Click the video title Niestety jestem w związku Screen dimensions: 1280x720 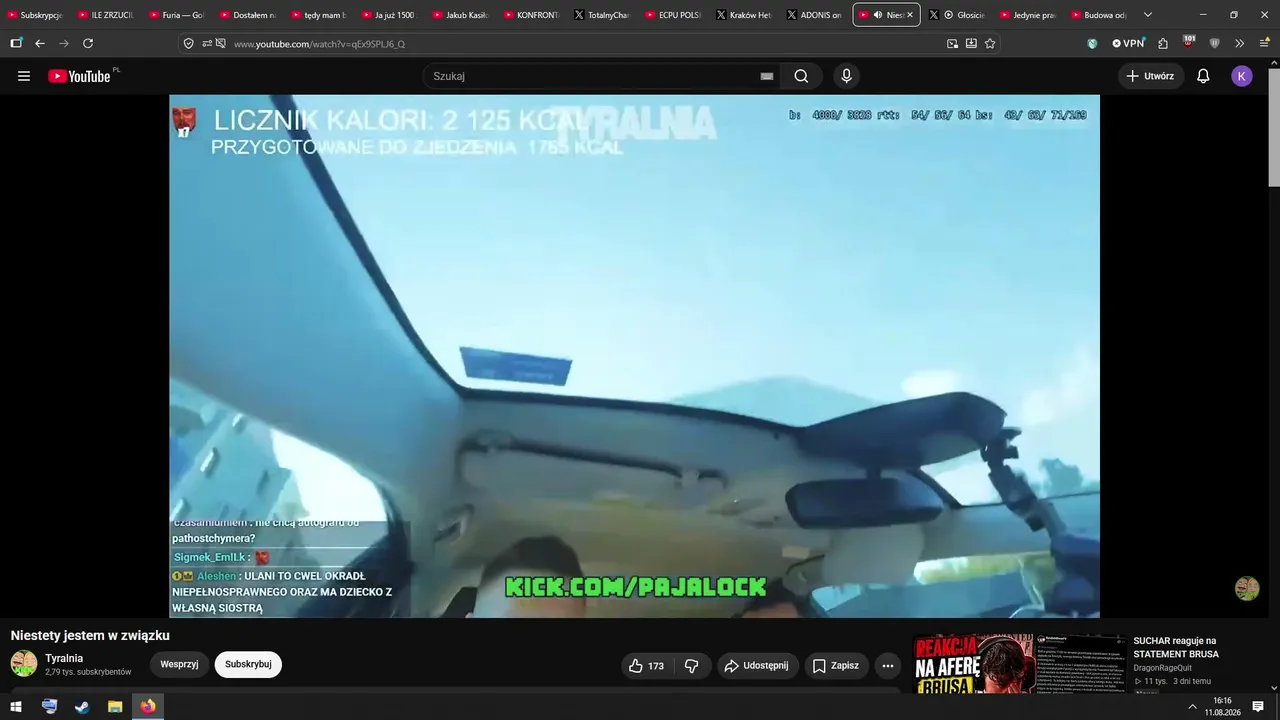click(90, 635)
